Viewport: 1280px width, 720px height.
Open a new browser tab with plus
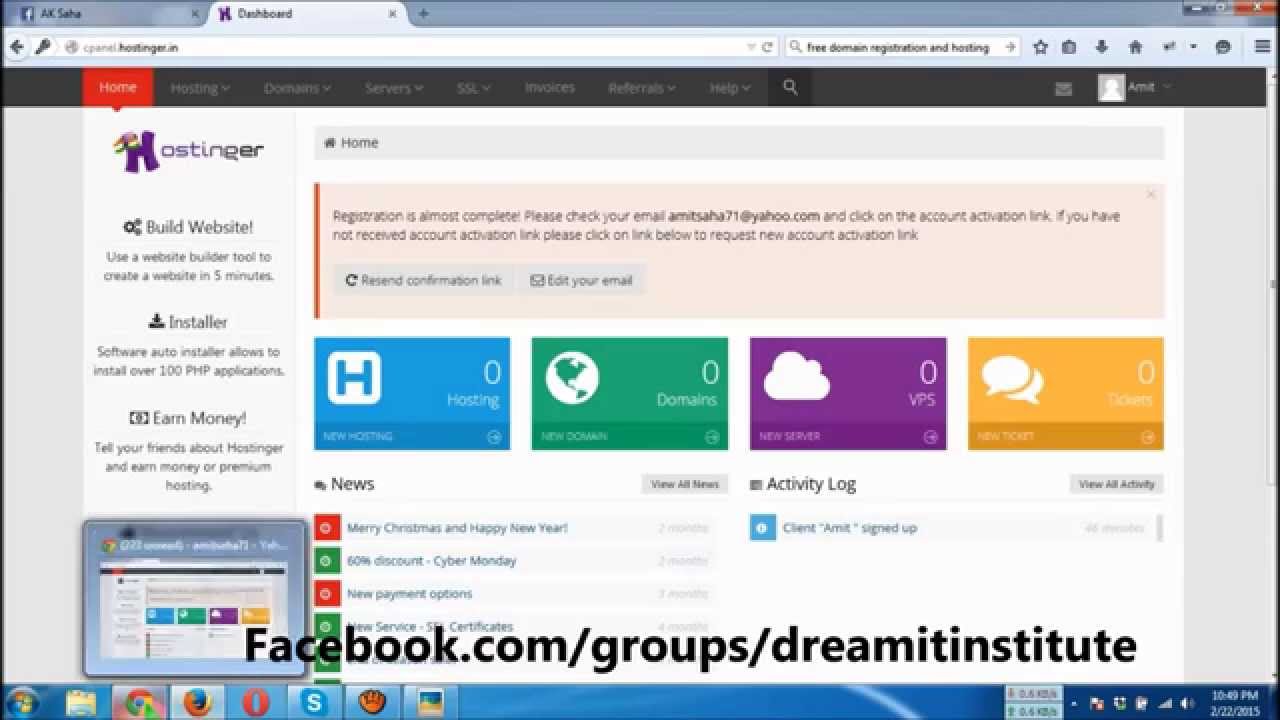[x=423, y=14]
